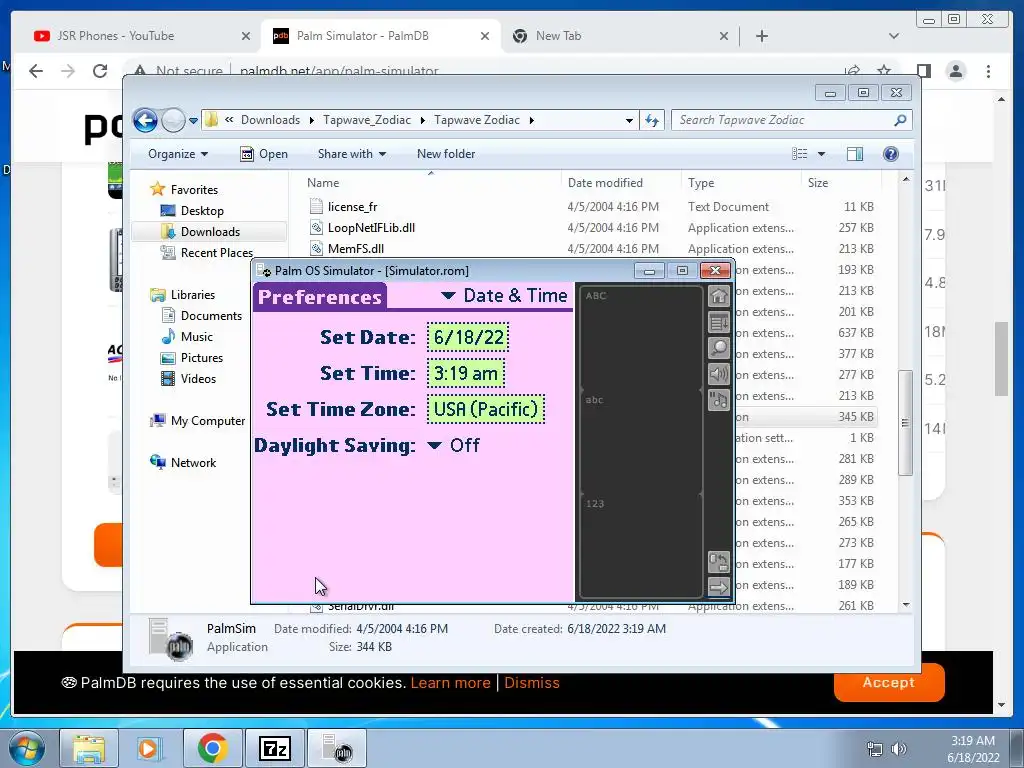Open the Chrome three-dot menu

pos(988,71)
